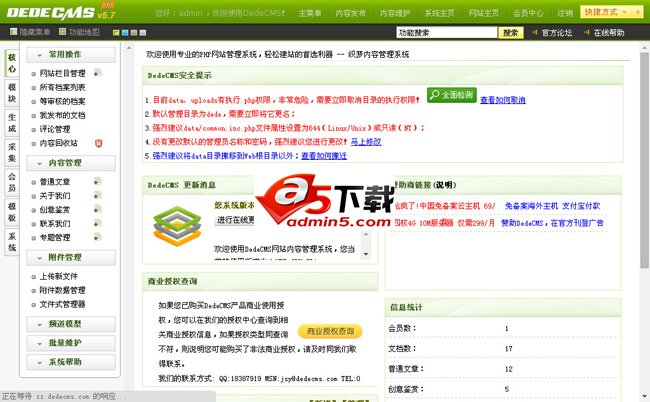The height and width of the screenshot is (402, 650).
Task: Open the 马上修改 link
Action: coord(366,142)
